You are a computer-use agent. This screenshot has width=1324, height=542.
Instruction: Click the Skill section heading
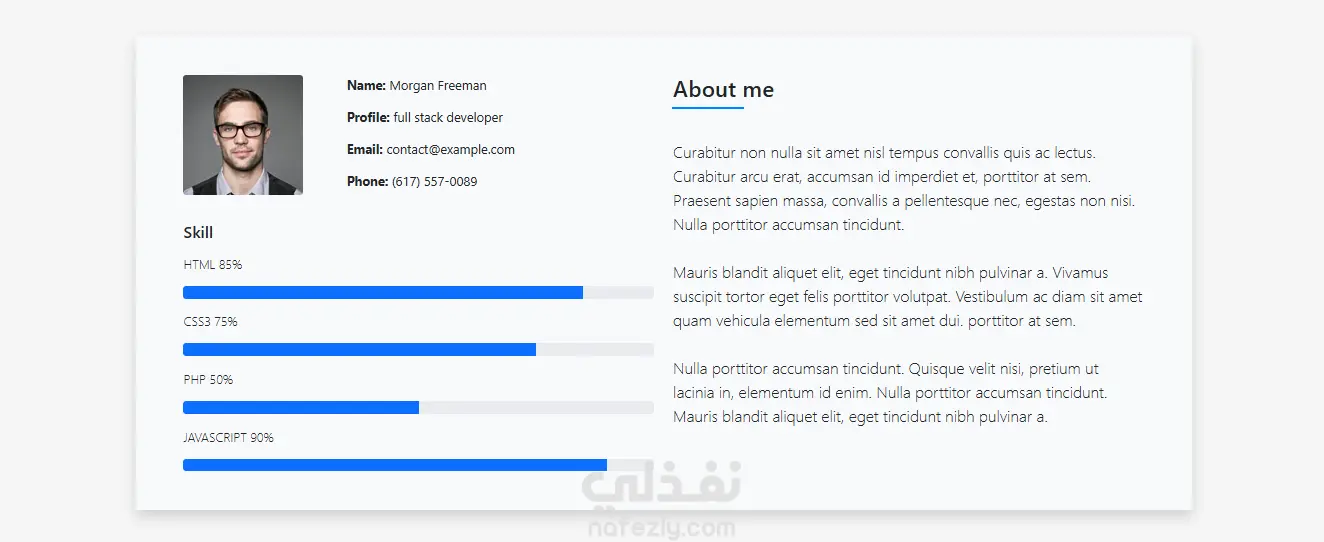coord(198,233)
